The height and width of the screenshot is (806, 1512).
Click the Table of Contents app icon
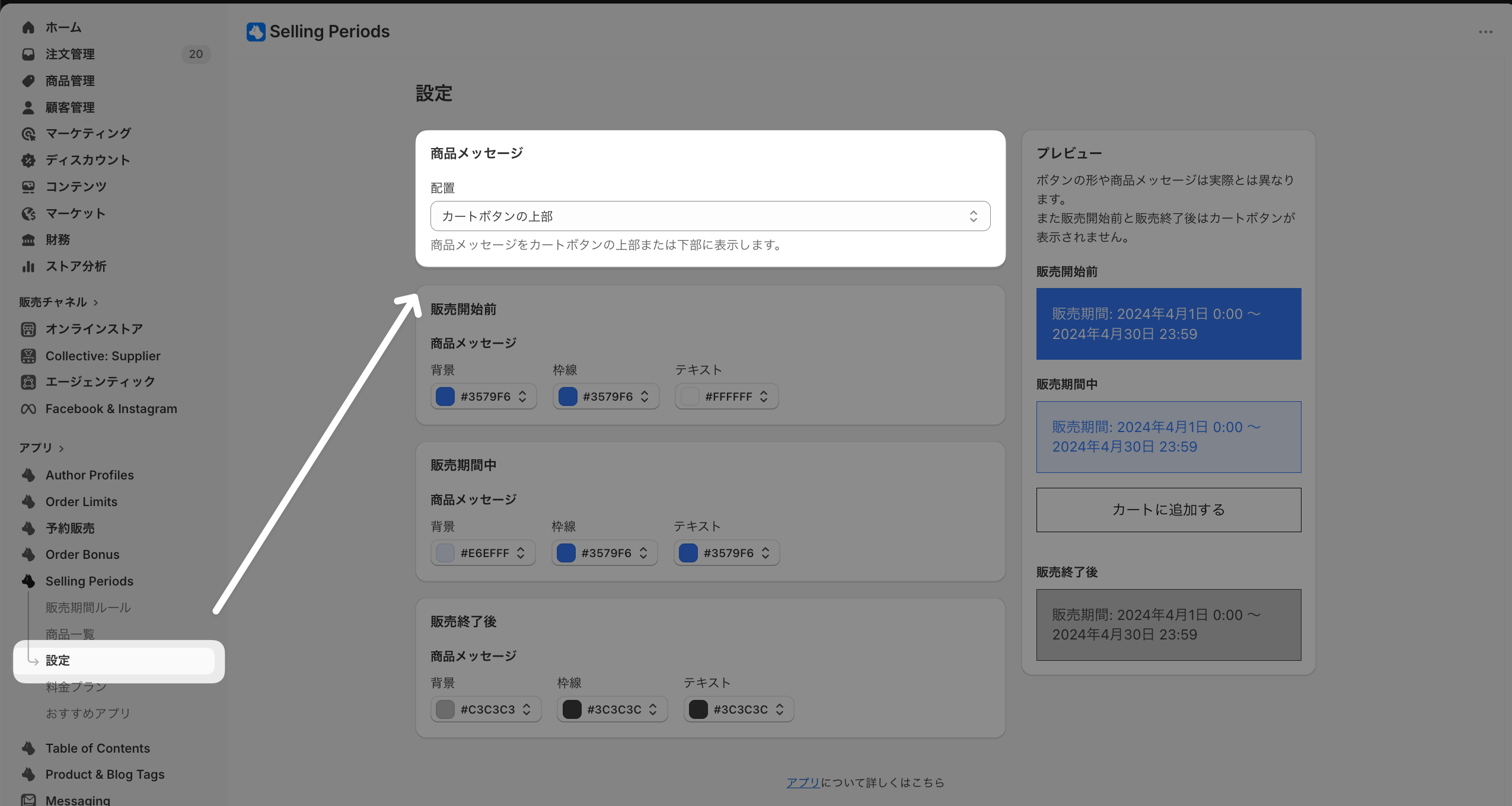pyautogui.click(x=28, y=748)
